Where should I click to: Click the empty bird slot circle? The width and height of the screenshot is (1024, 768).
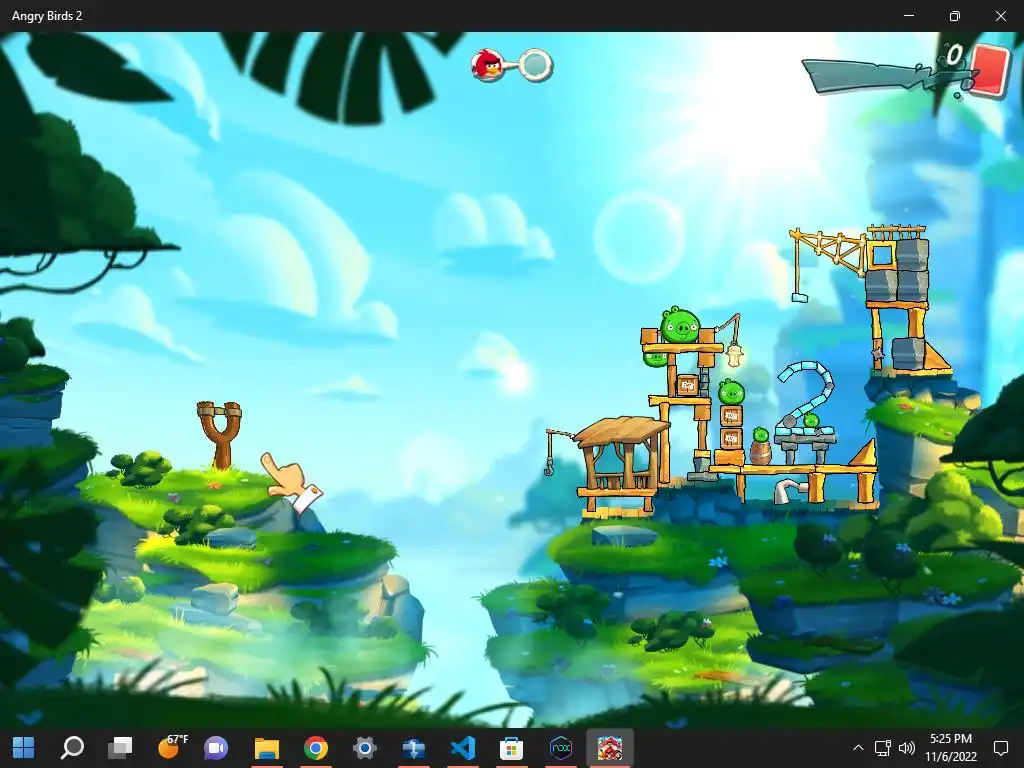pyautogui.click(x=536, y=65)
